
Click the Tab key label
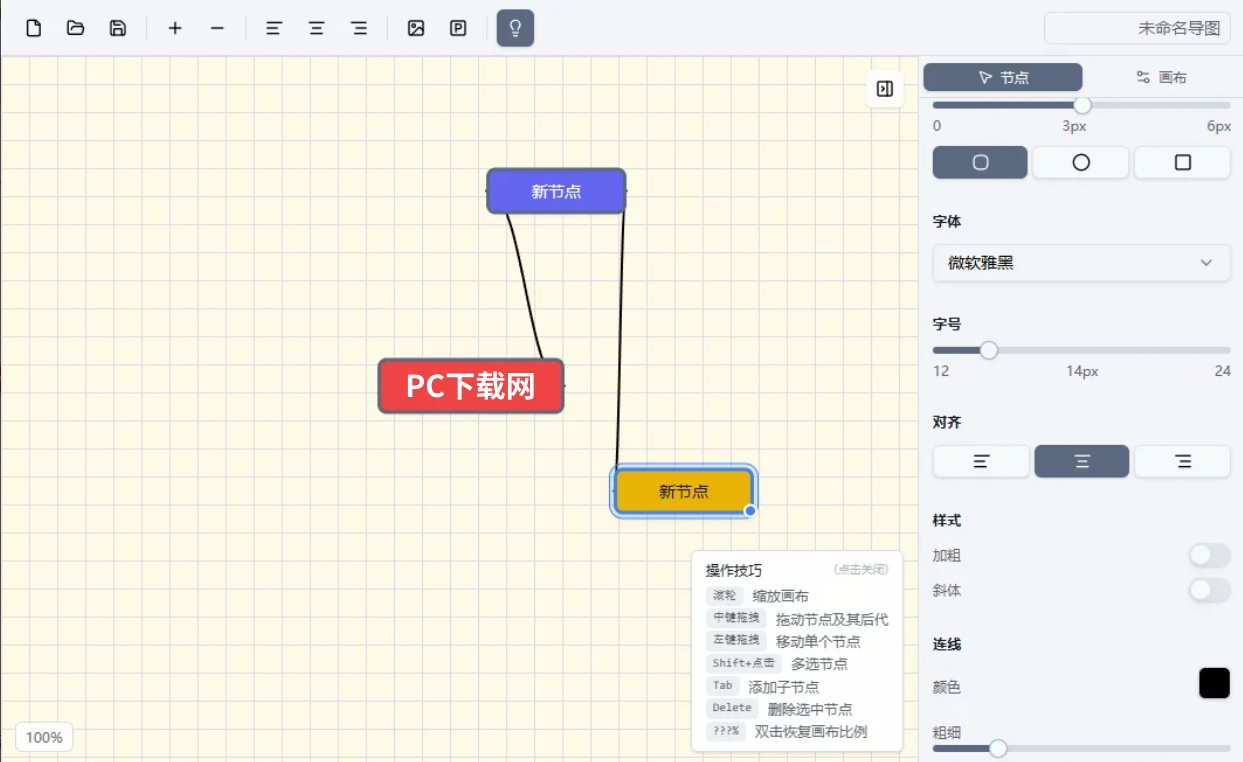coord(723,686)
